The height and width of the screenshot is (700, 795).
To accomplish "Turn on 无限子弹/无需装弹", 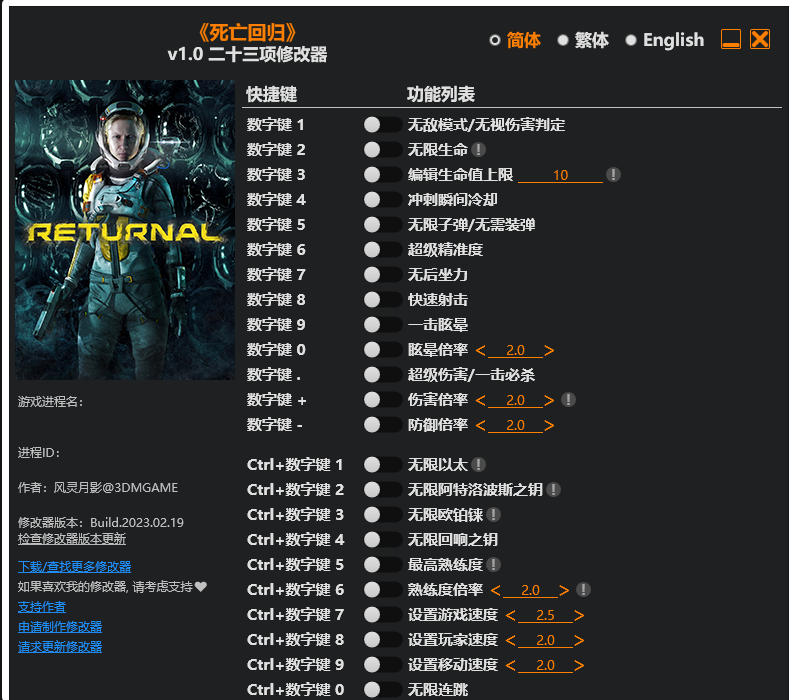I will (x=382, y=225).
